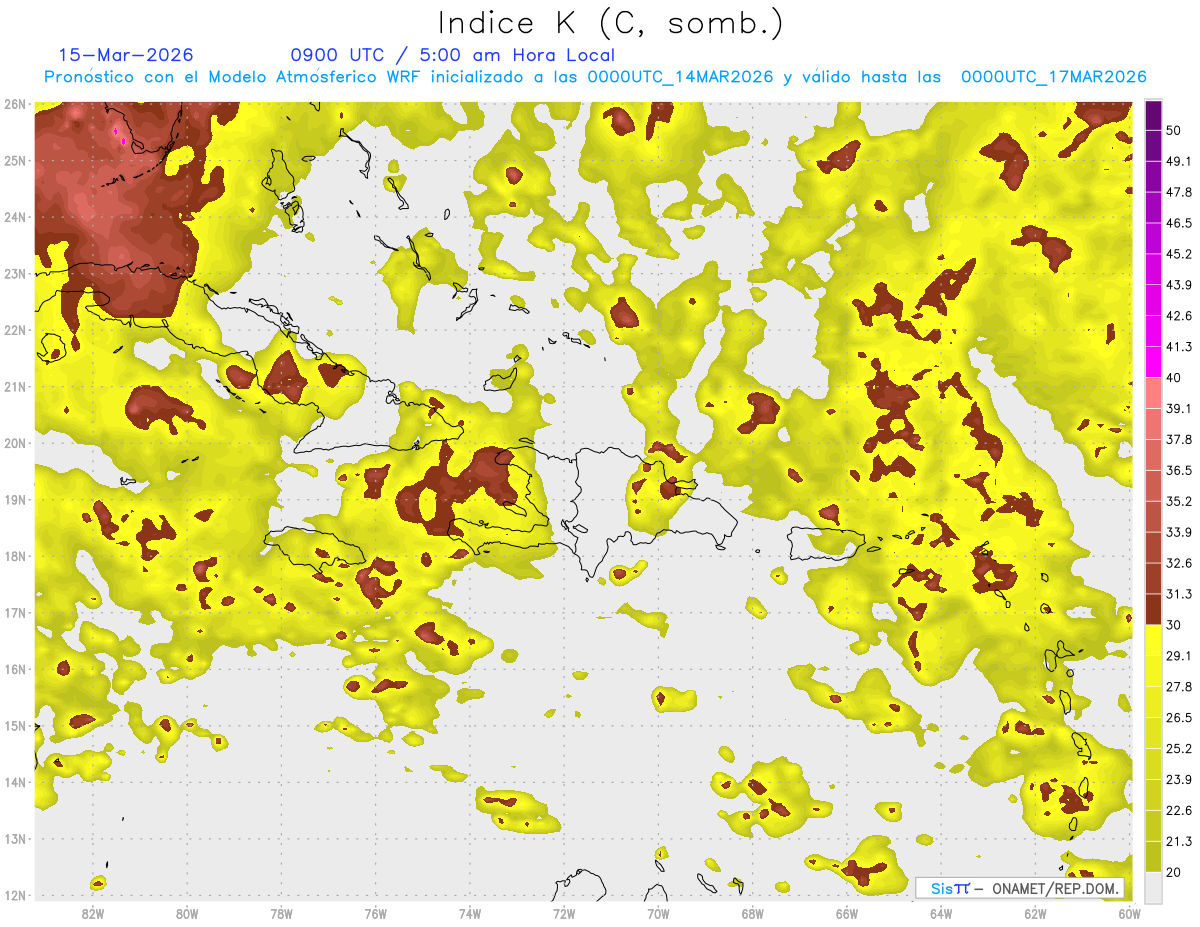1200x927 pixels.
Task: Click the colorbar value '47.8'
Action: click(1179, 192)
